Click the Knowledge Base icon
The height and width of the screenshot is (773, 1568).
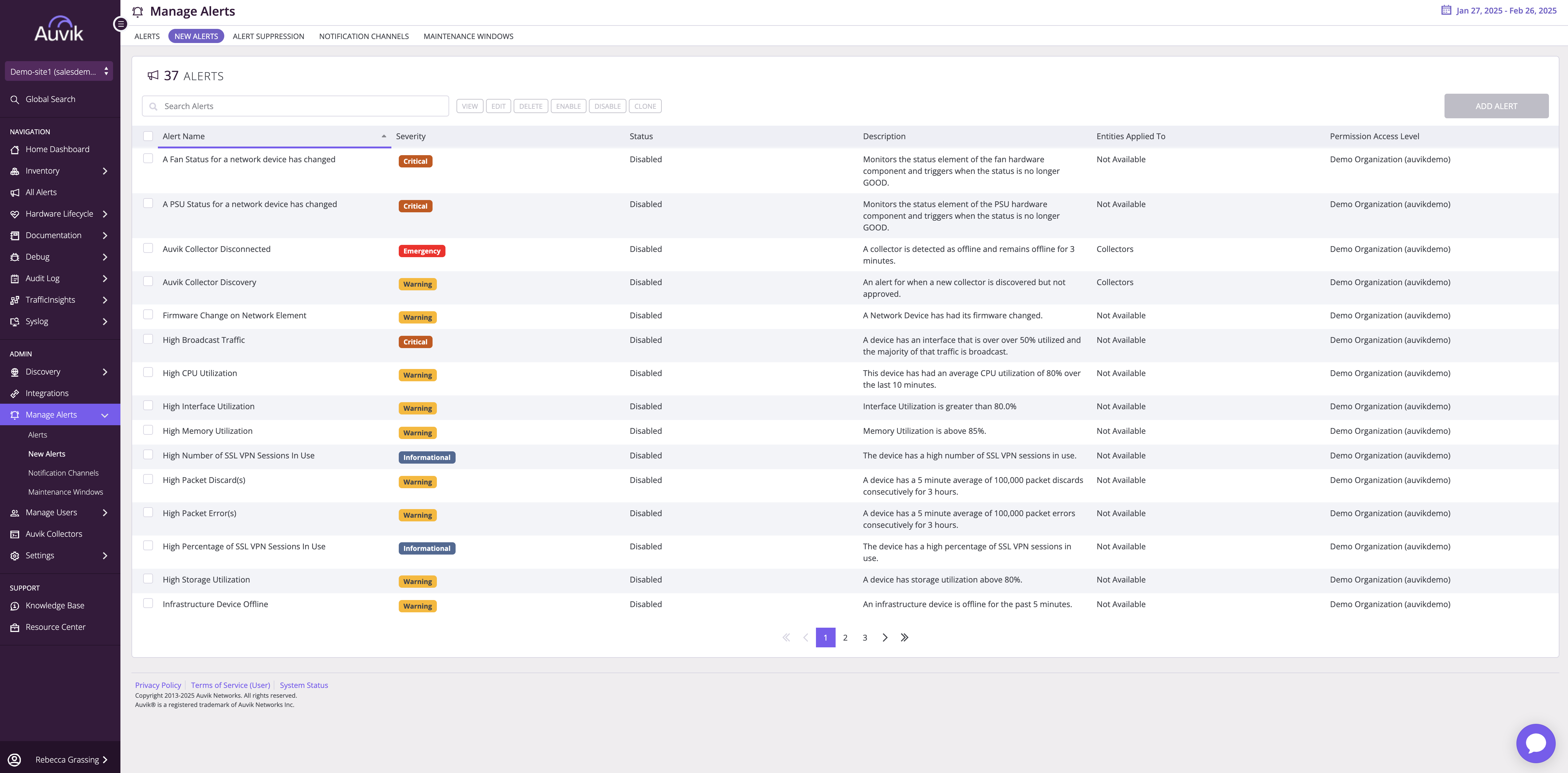(x=15, y=606)
